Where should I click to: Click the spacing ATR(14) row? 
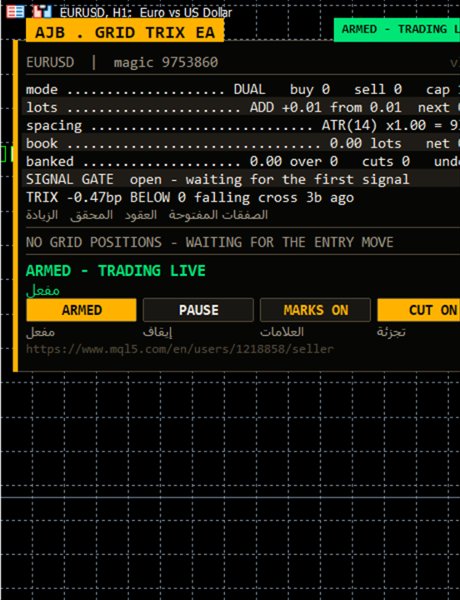243,126
